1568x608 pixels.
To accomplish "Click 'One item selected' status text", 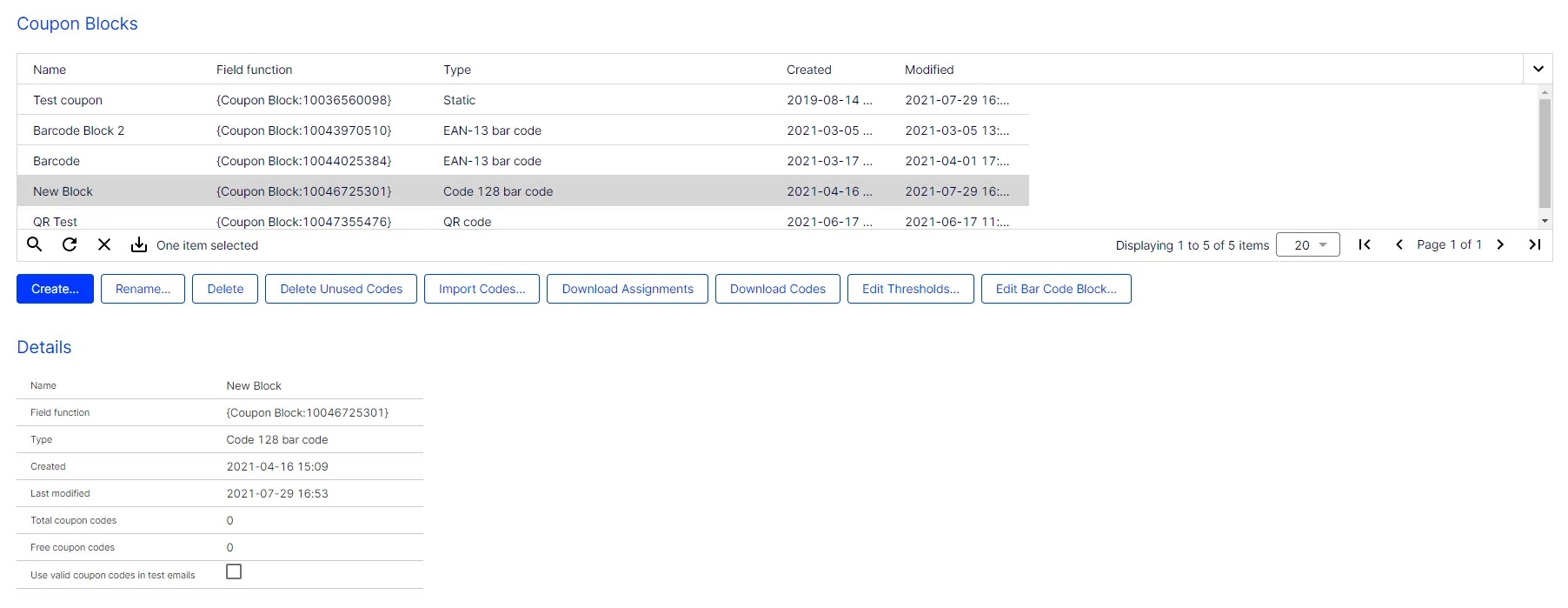I will pos(207,245).
